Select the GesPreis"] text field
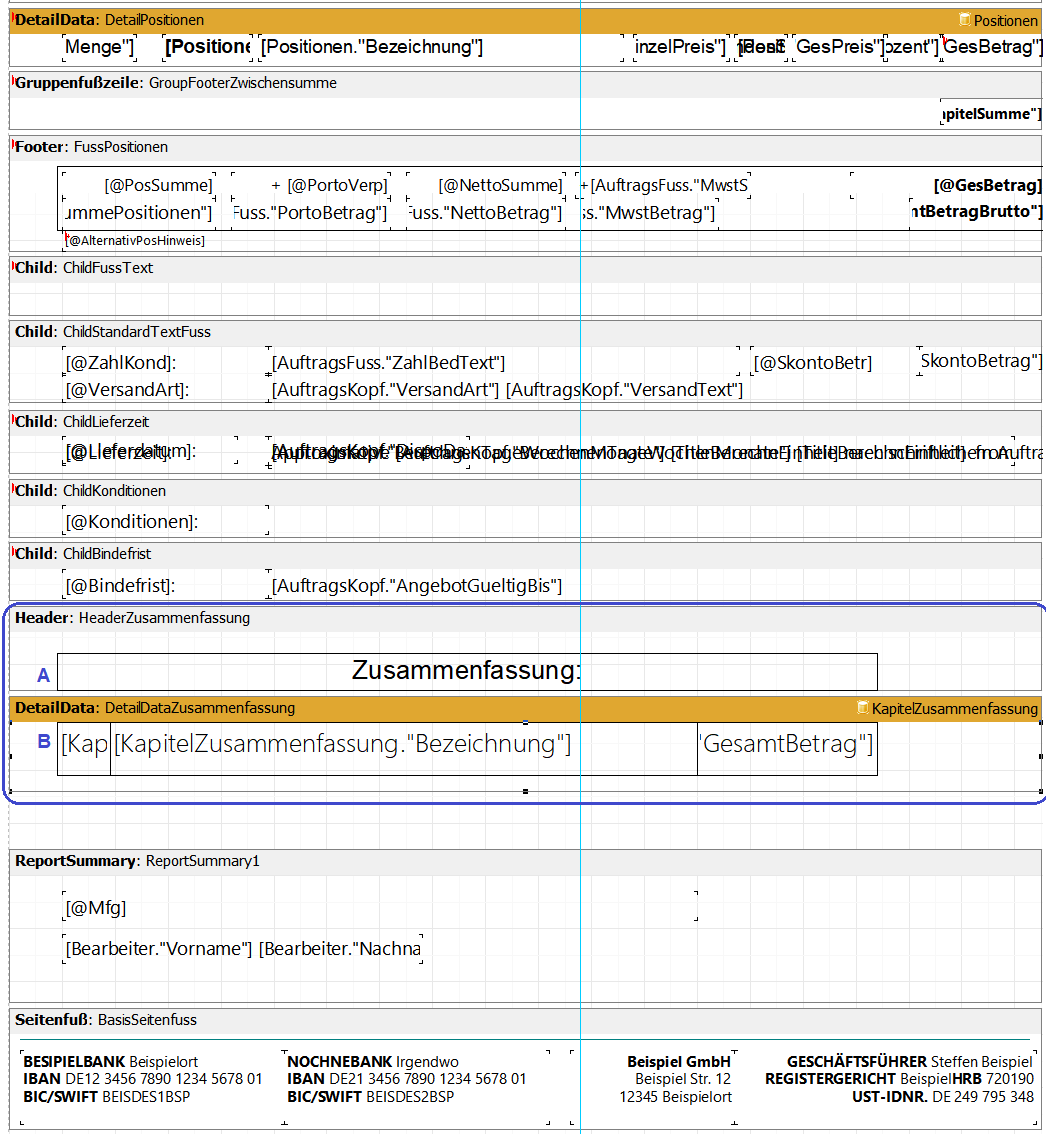 [839, 47]
